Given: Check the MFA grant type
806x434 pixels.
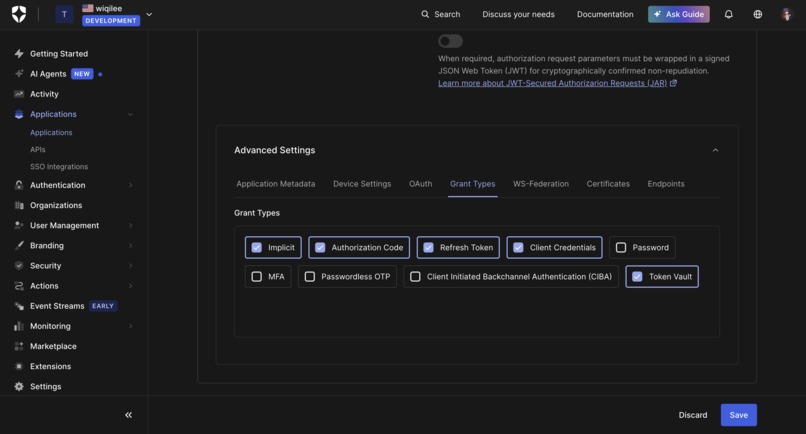Looking at the screenshot, I should click(x=257, y=277).
